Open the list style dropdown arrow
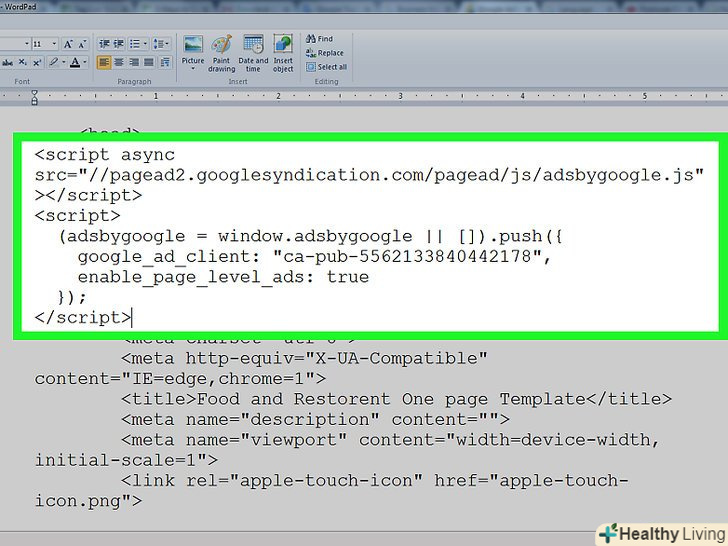 point(145,44)
